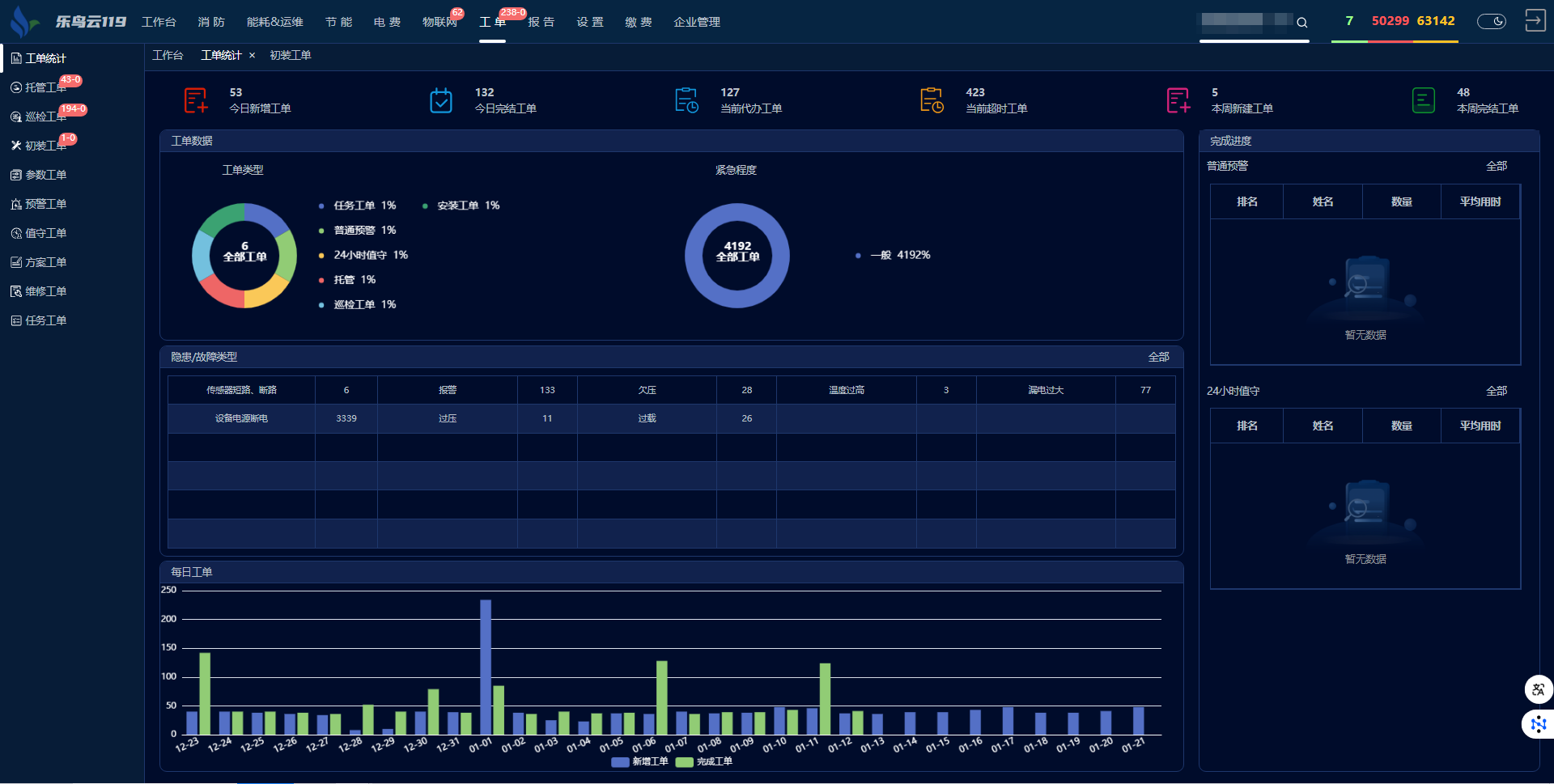The image size is (1554, 784).
Task: Open 全部 filter for 24小时值守
Action: click(x=1496, y=391)
